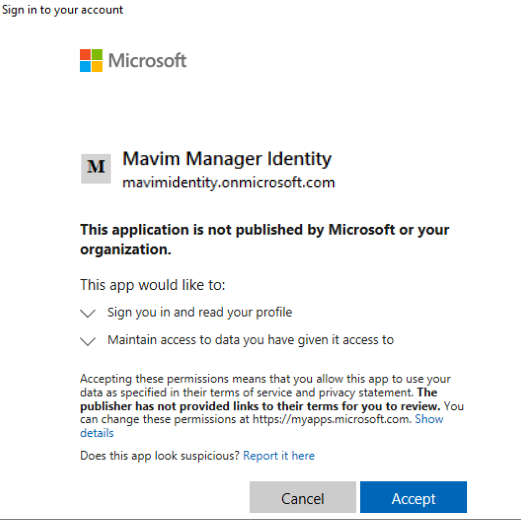
Task: Click the 'not published by Microsoft' warning text
Action: [265, 239]
